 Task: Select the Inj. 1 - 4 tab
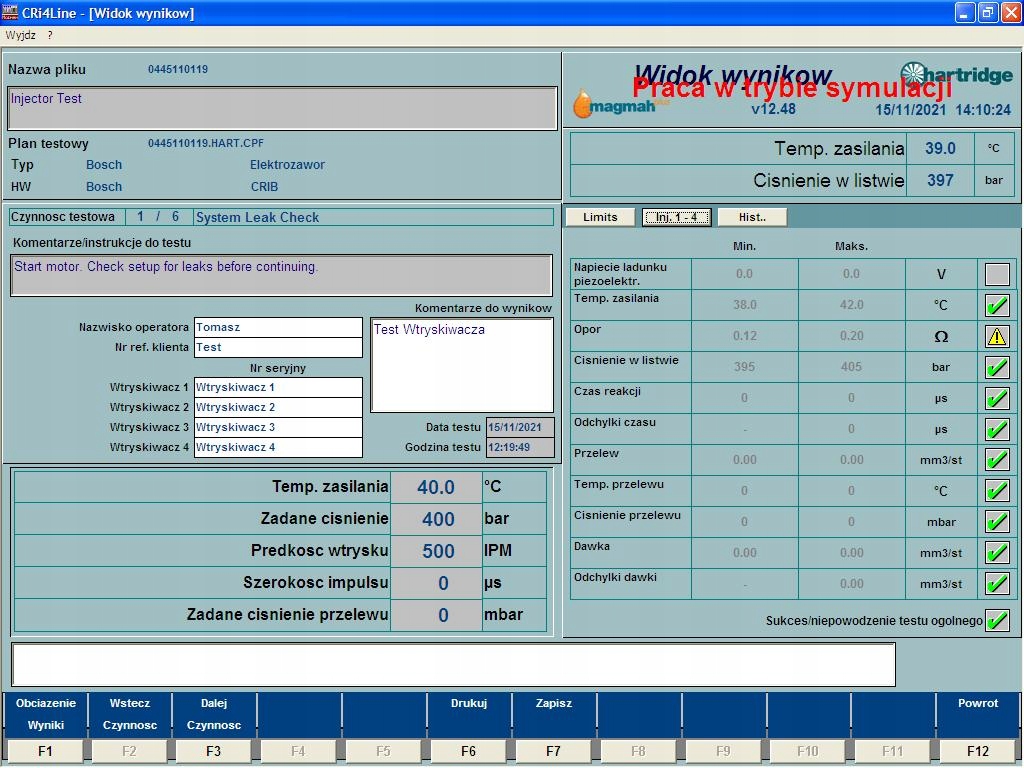click(x=676, y=217)
